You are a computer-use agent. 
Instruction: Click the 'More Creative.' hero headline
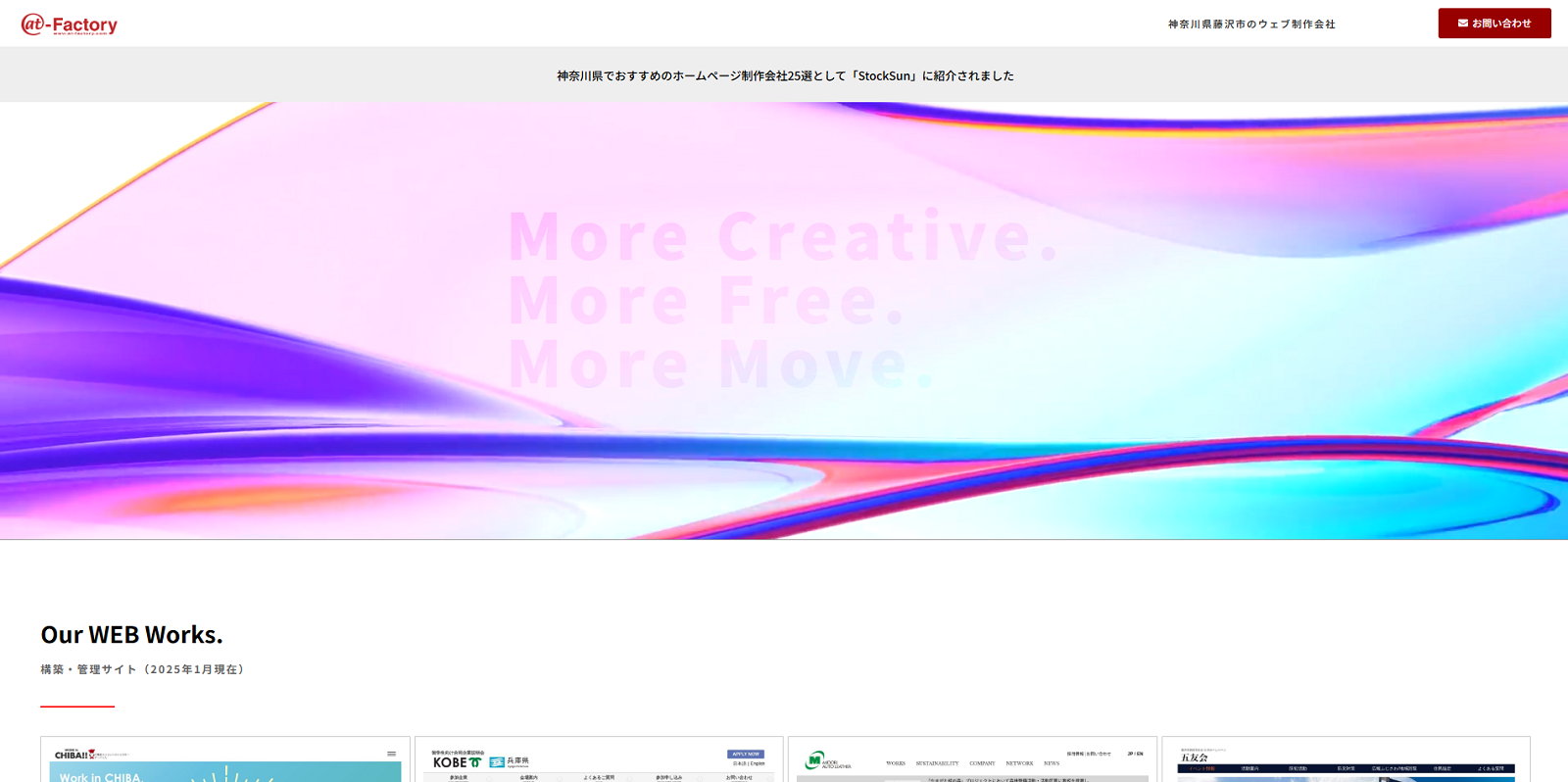(x=782, y=237)
